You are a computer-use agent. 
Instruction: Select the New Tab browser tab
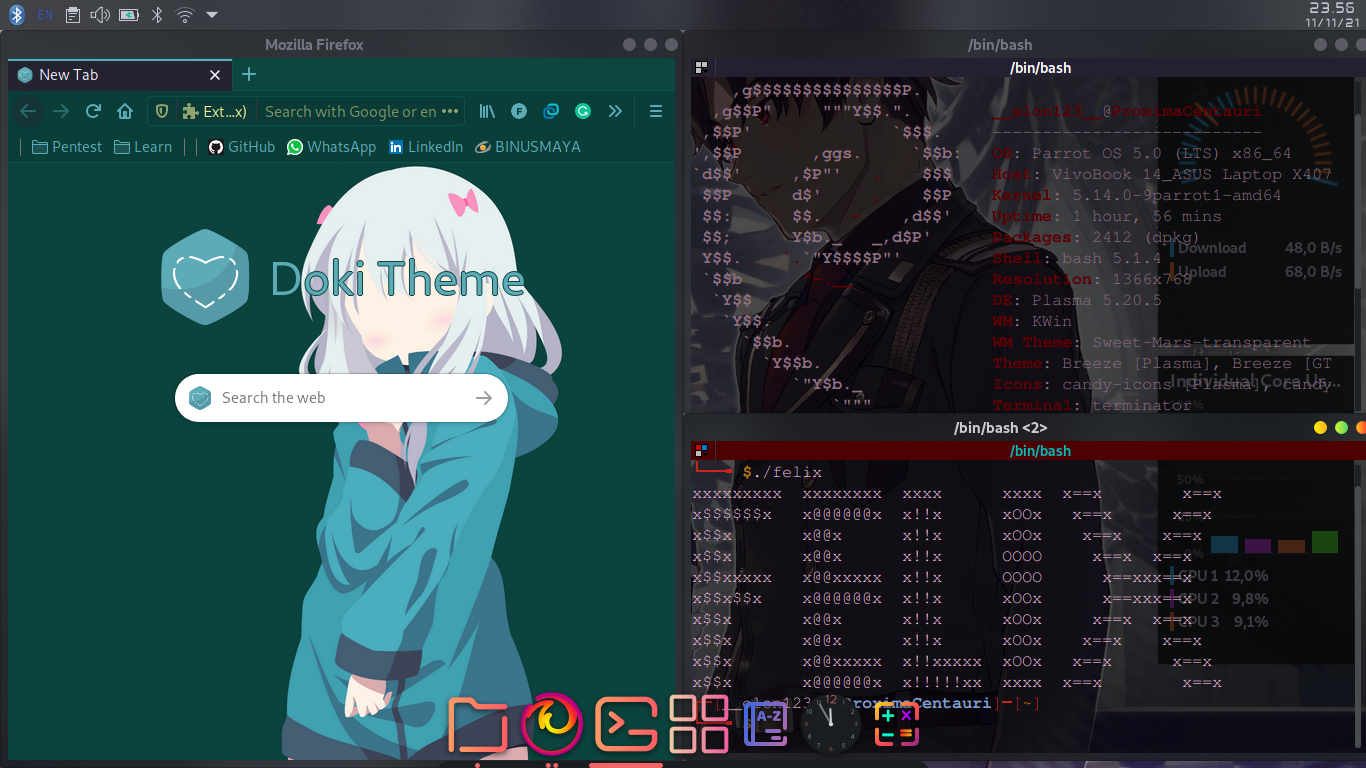[x=100, y=74]
